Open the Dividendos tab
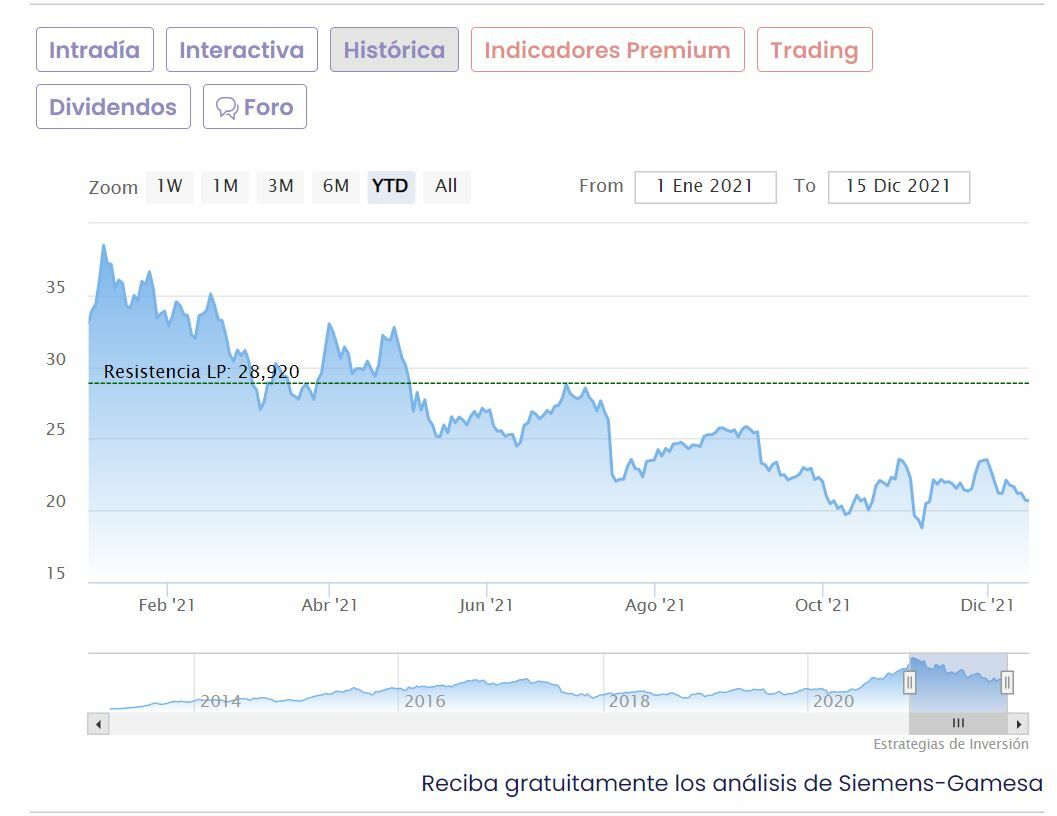 (x=113, y=107)
